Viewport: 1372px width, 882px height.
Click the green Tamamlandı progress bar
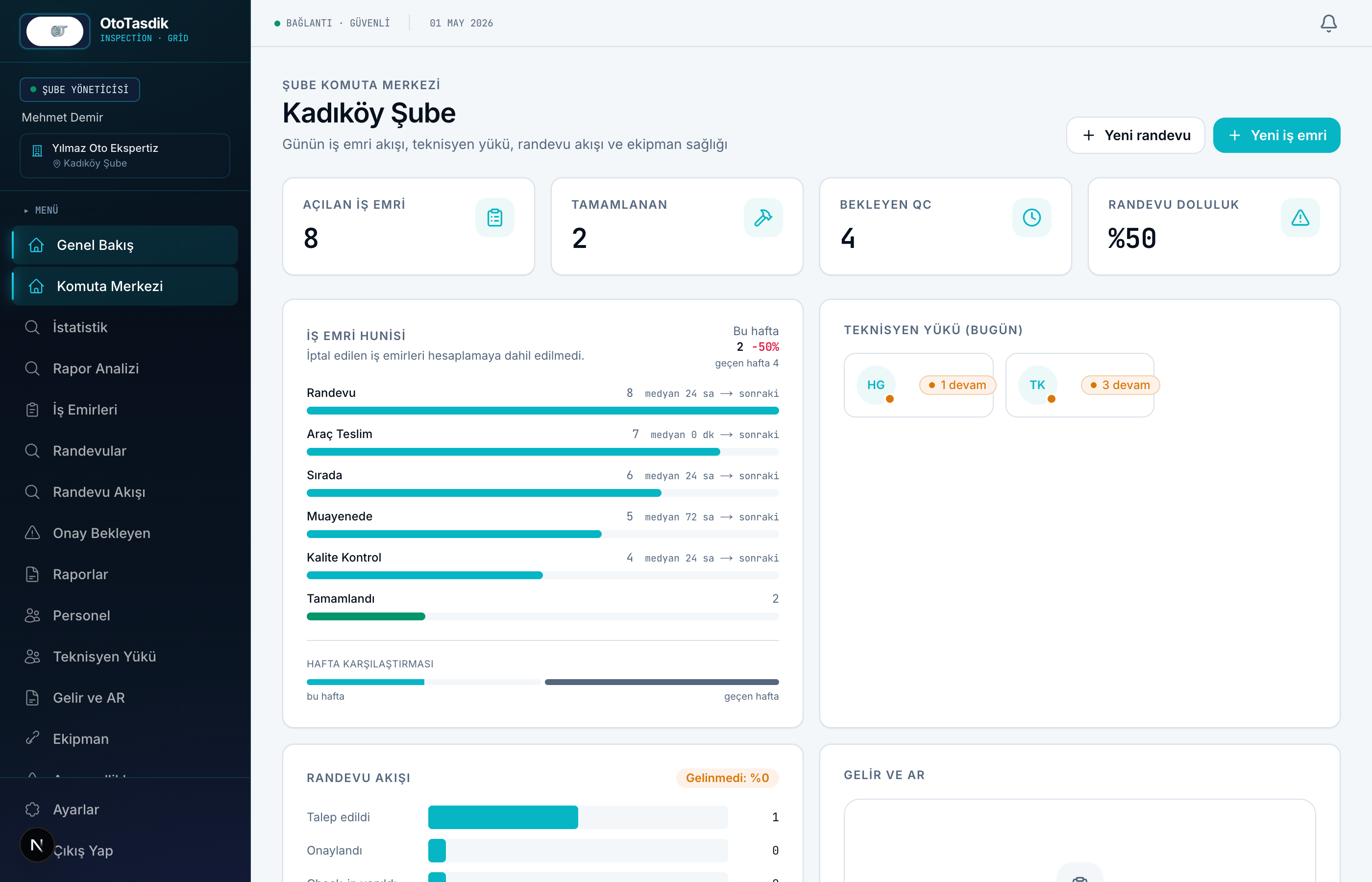pos(366,616)
